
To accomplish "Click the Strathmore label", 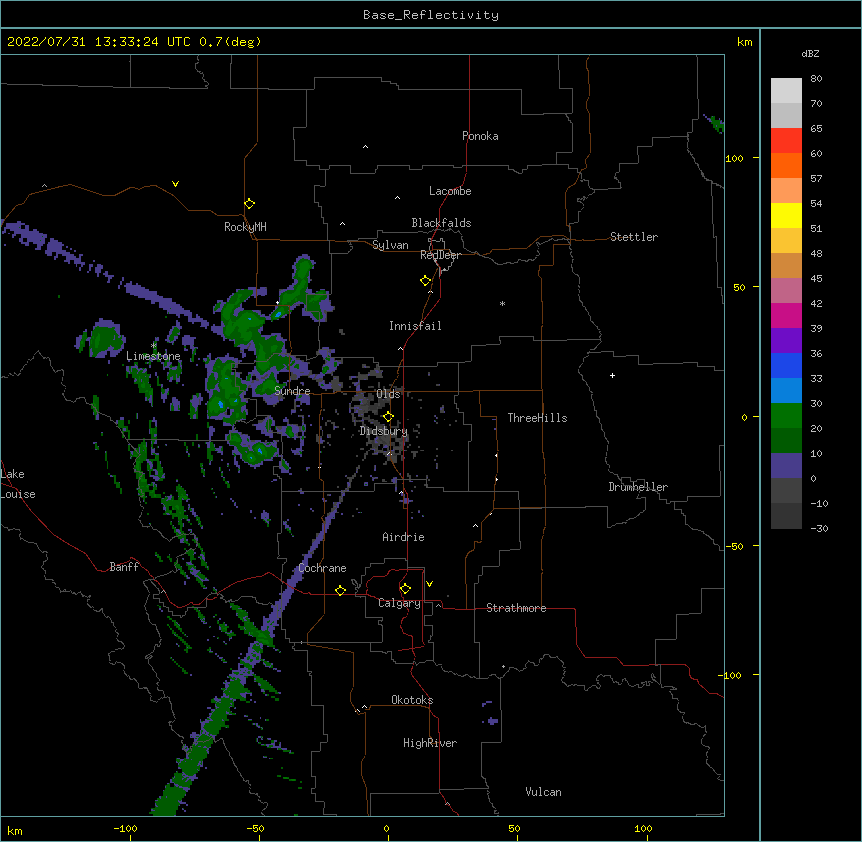I will pyautogui.click(x=516, y=608).
